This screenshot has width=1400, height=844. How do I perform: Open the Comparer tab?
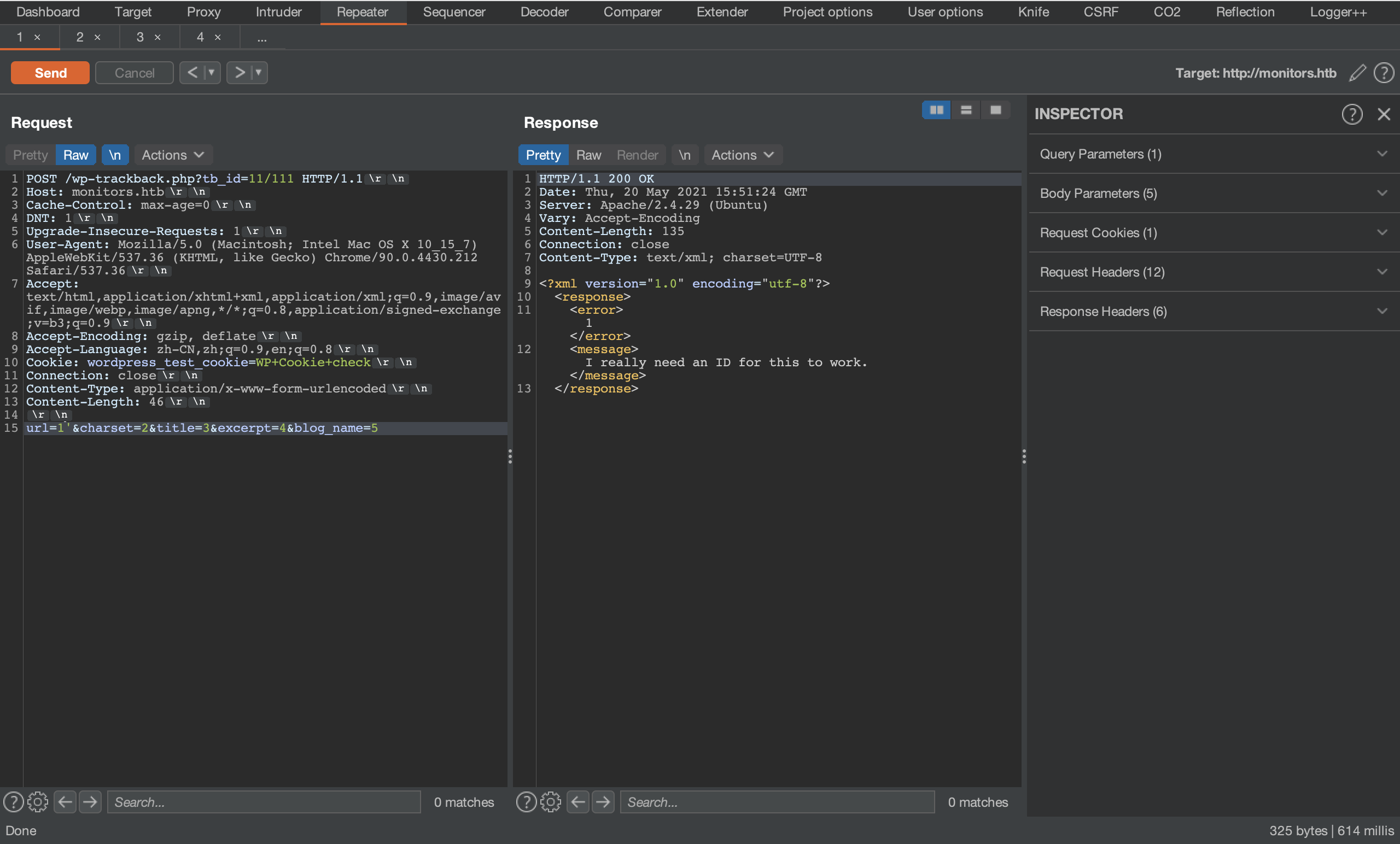click(632, 12)
